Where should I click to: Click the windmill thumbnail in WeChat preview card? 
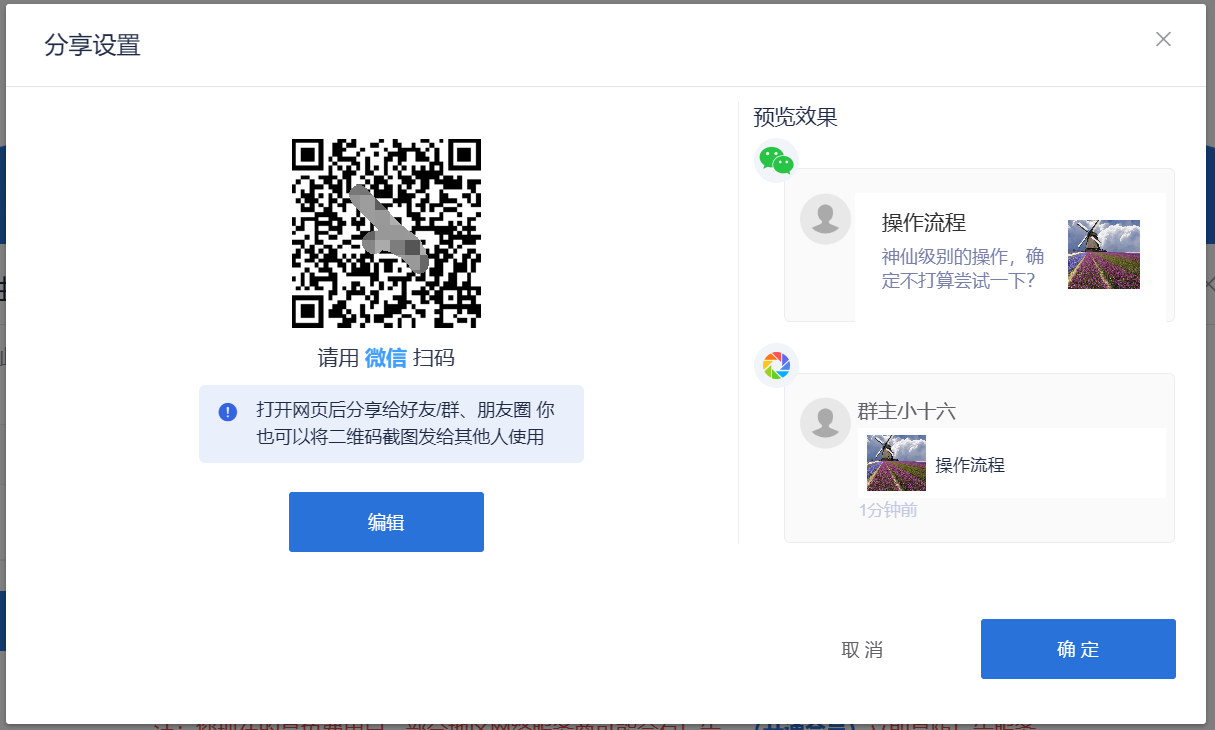click(1104, 254)
